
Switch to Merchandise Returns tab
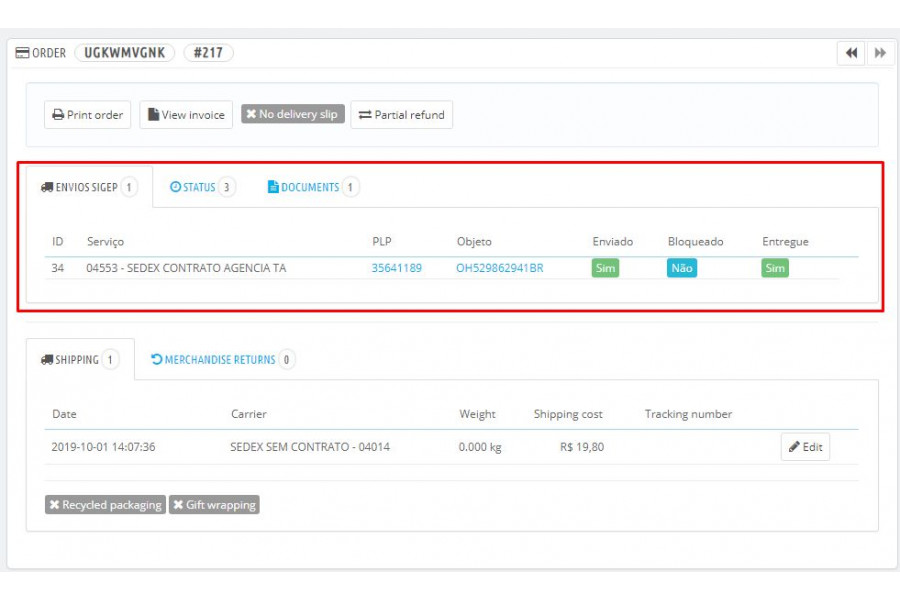click(222, 360)
